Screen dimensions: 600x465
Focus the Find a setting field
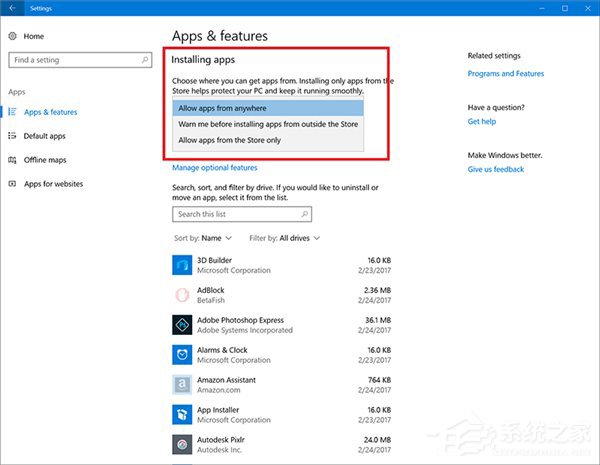click(80, 60)
